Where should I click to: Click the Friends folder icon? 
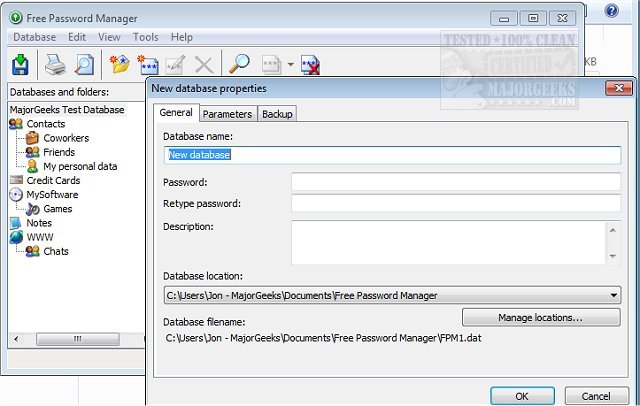click(32, 152)
